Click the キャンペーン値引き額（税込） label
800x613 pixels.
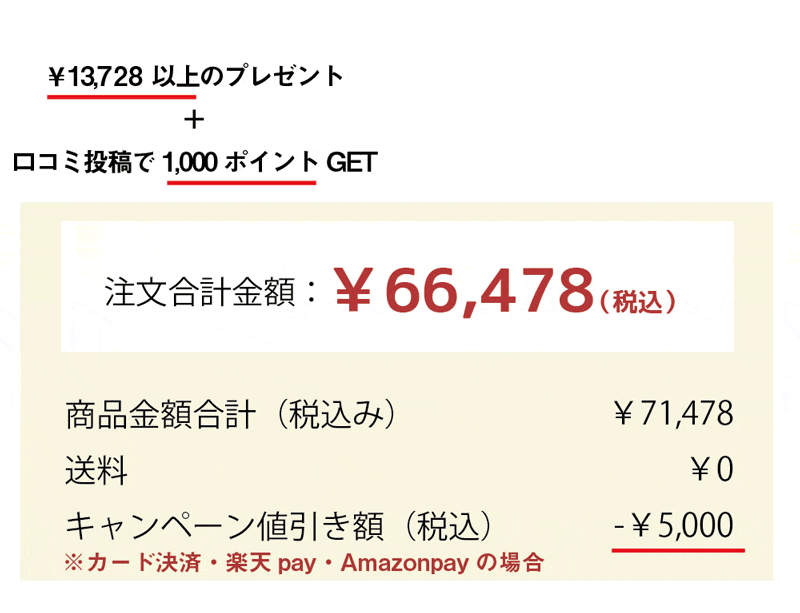pos(280,525)
